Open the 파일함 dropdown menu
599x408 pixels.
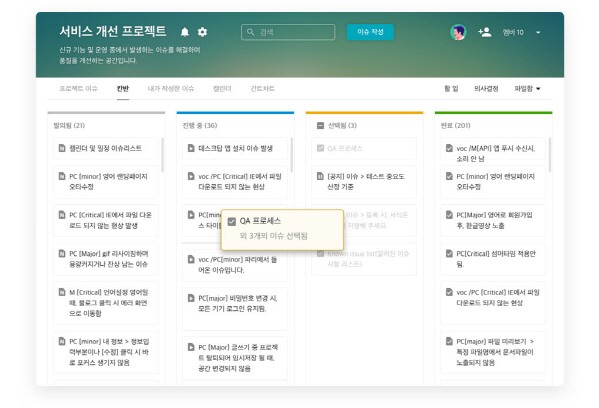pos(527,89)
